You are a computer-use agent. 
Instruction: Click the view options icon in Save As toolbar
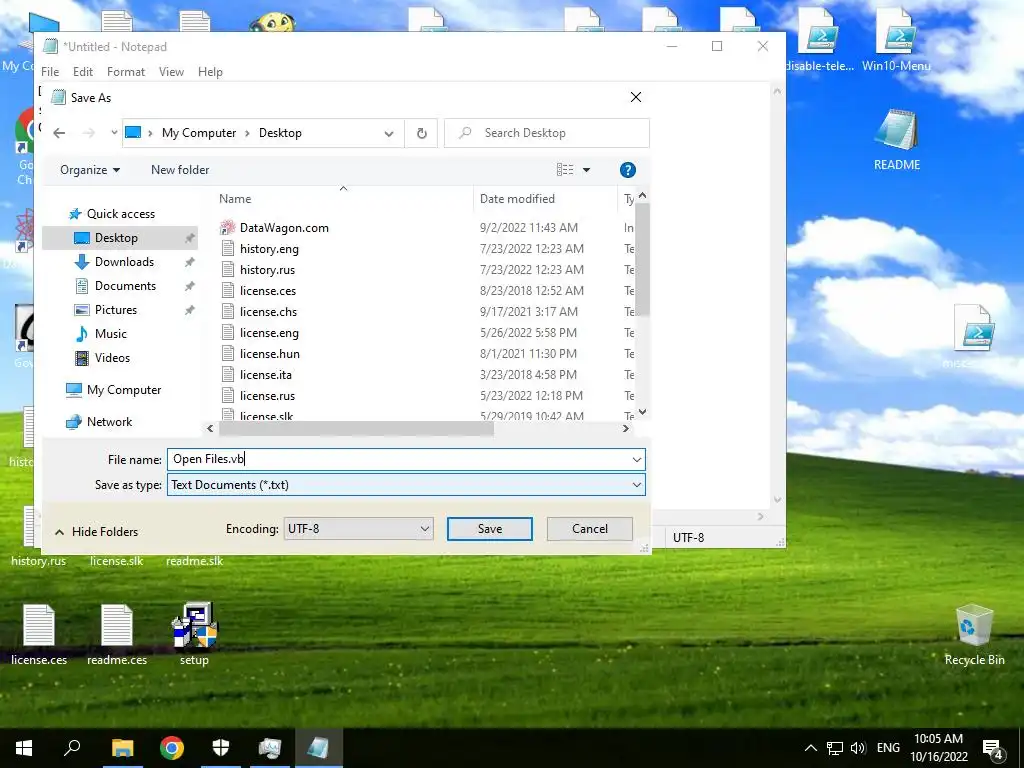click(565, 170)
